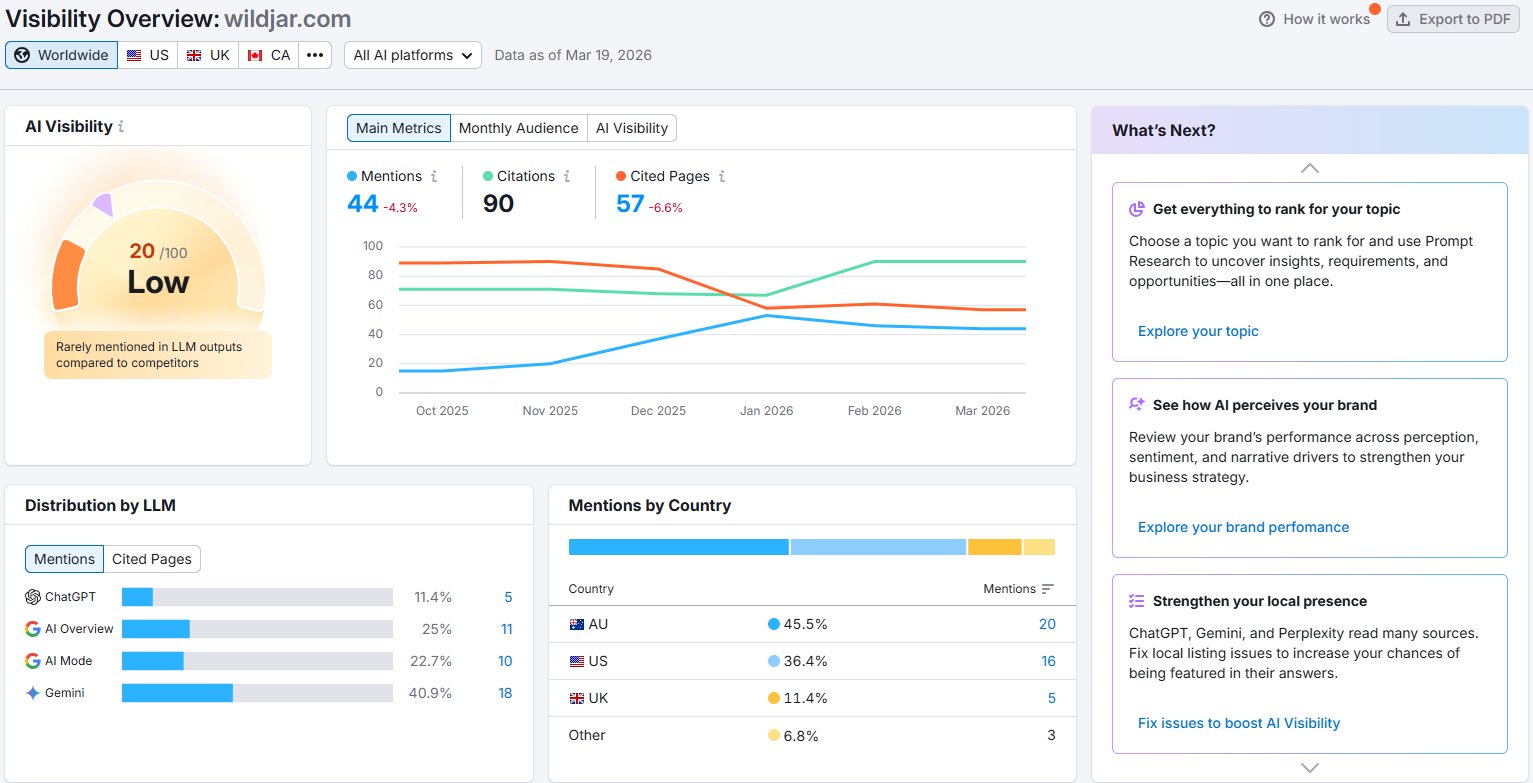Click the Data as of Mar 19, 2026 text
Image resolution: width=1533 pixels, height=783 pixels.
coord(573,55)
